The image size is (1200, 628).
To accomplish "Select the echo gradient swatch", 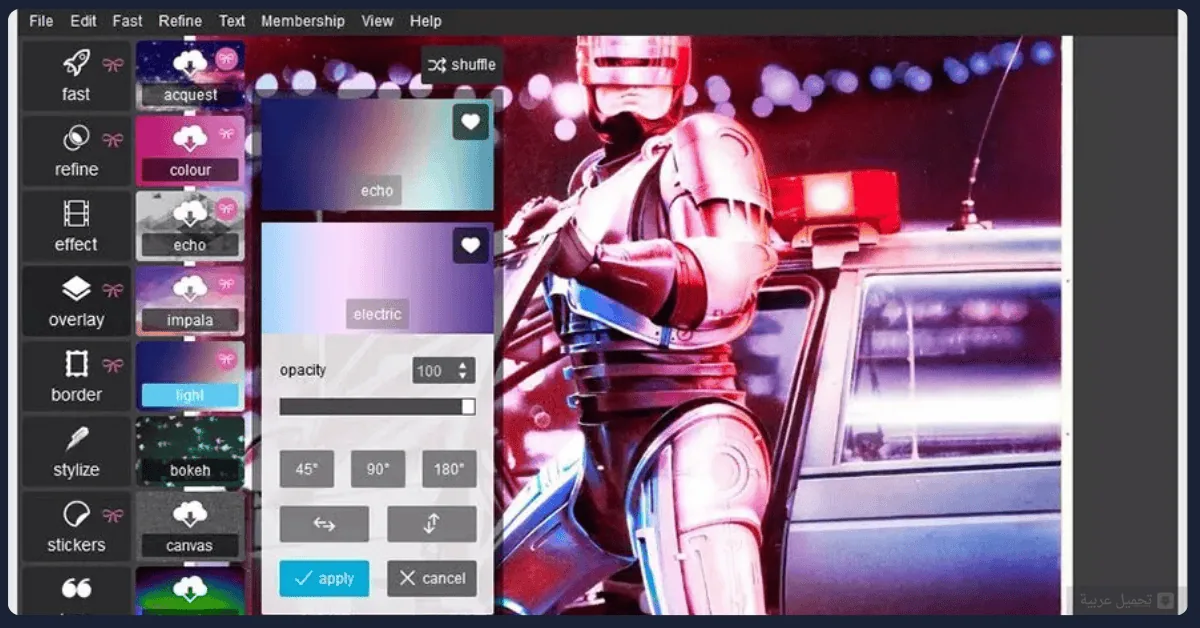I will tap(377, 153).
